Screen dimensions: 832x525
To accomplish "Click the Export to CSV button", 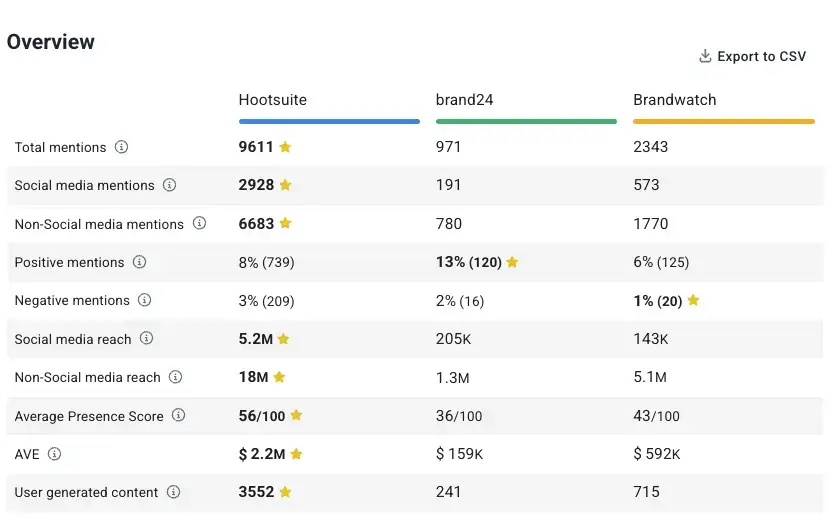I will point(752,57).
